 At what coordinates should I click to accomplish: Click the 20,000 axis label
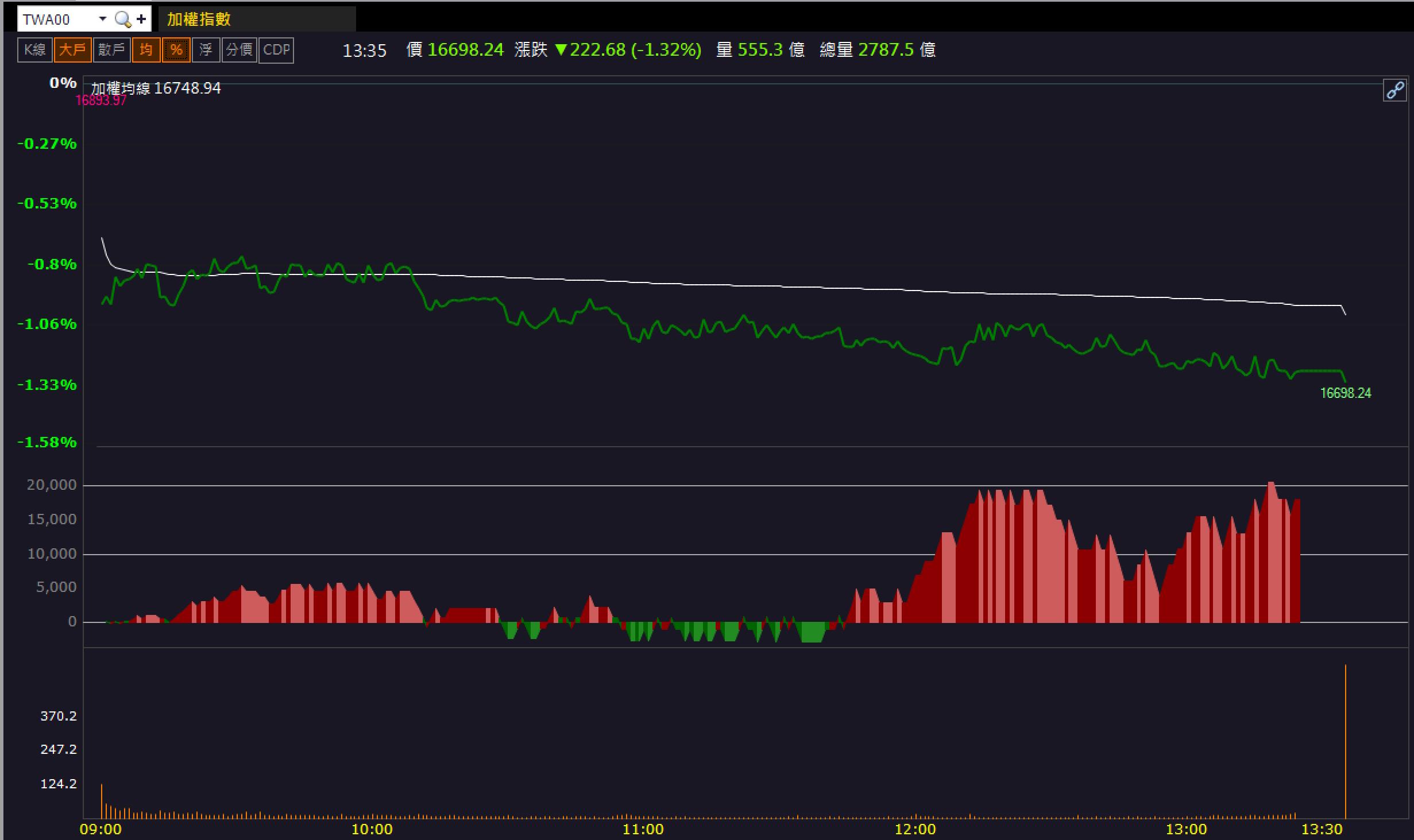[x=52, y=485]
